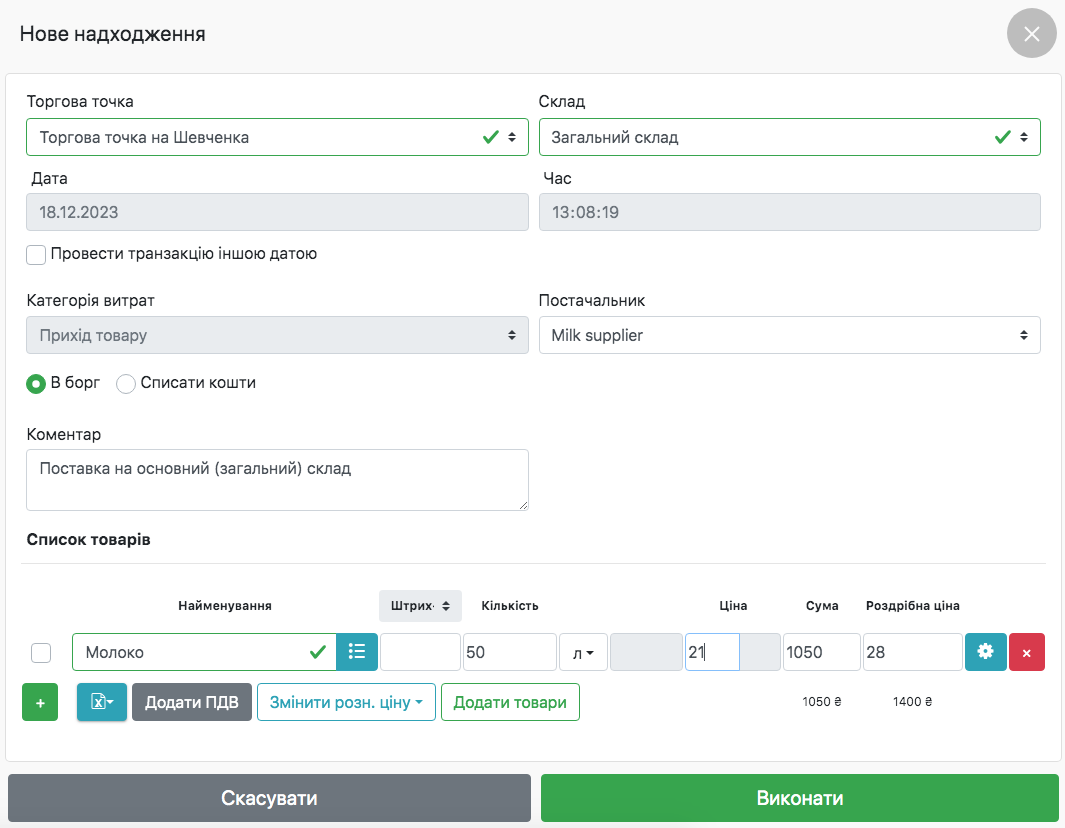This screenshot has height=828, width=1065.
Task: Open the Торгова точка dropdown
Action: (x=277, y=138)
